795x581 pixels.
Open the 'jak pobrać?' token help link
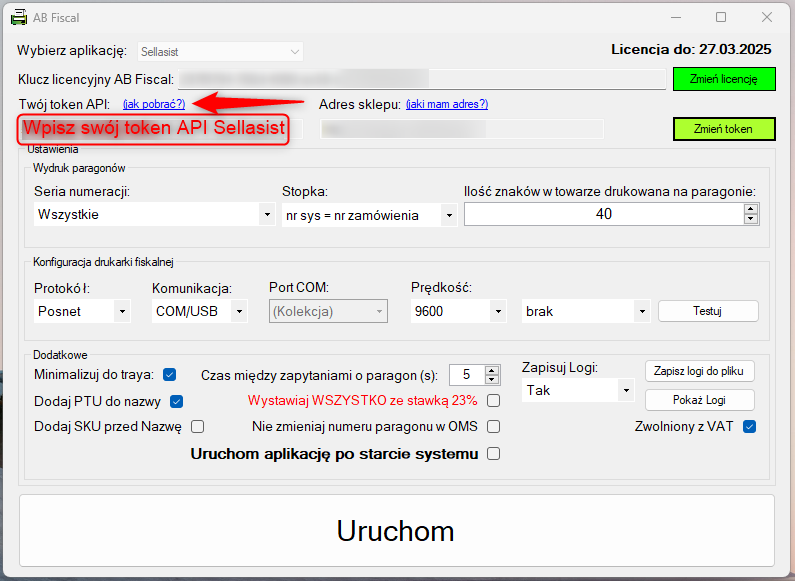coord(154,104)
